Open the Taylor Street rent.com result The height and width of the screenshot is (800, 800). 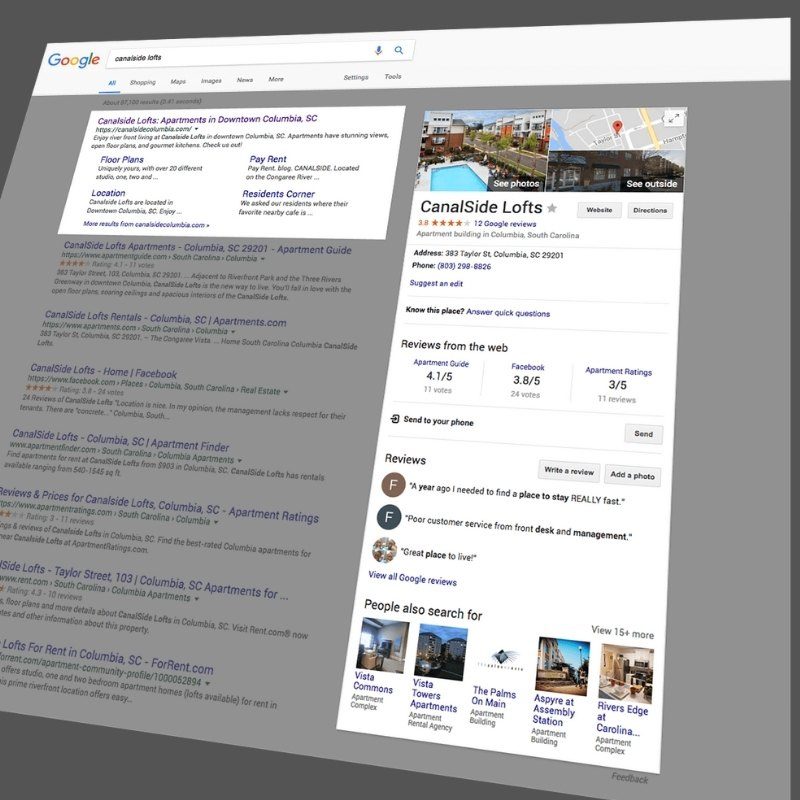point(144,581)
